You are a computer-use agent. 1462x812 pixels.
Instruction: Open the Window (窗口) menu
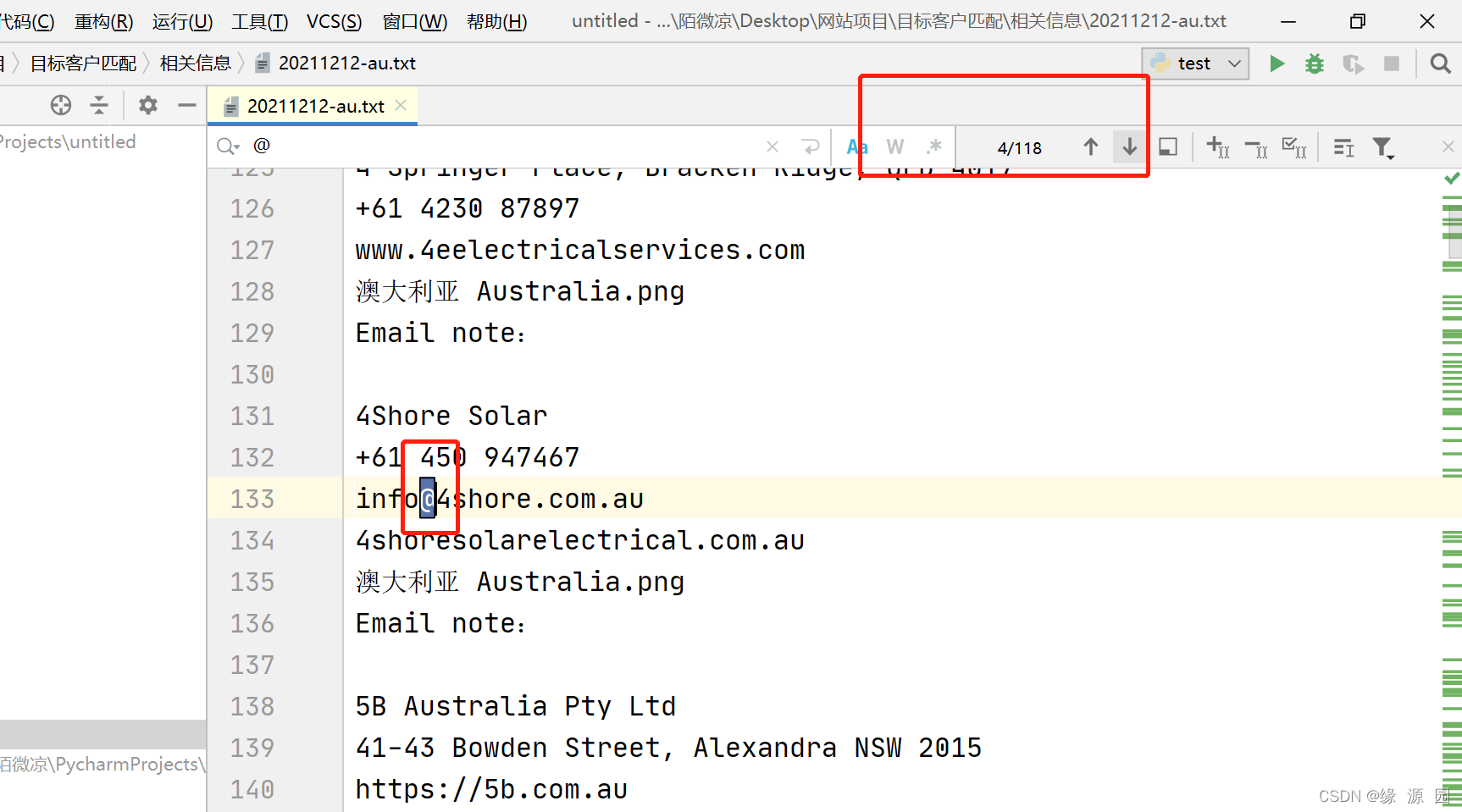pos(414,21)
